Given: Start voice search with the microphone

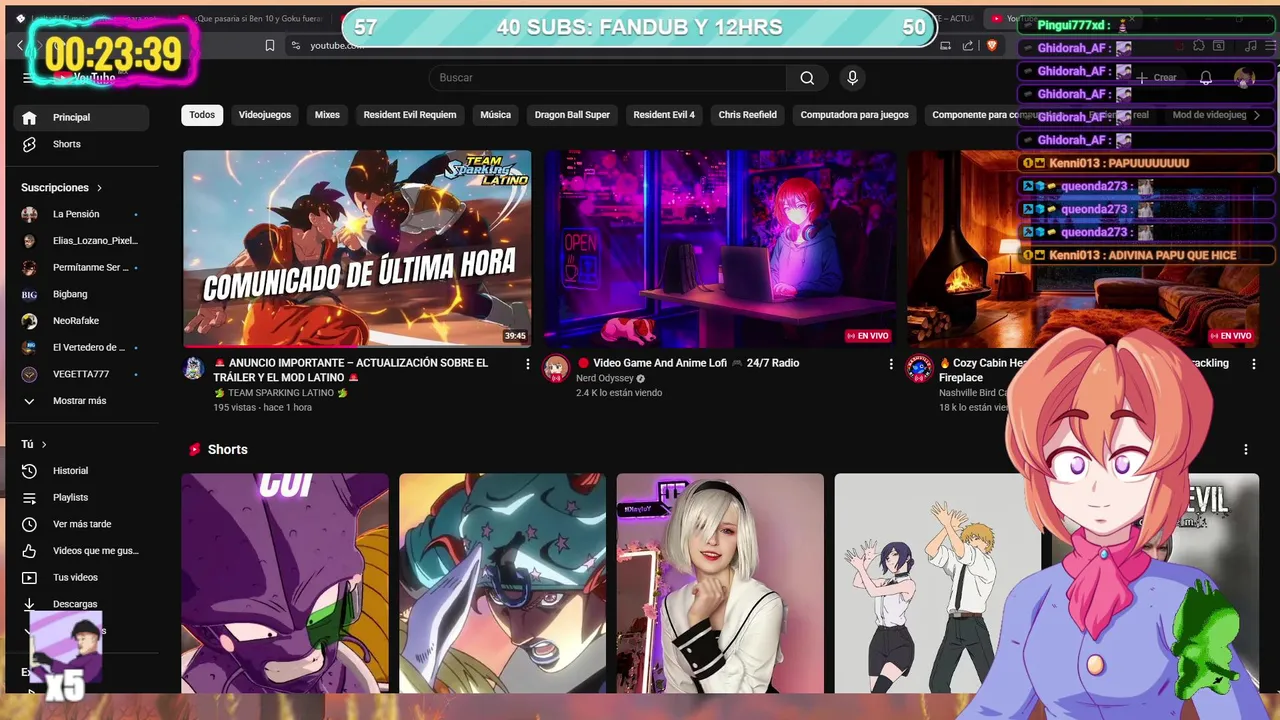Looking at the screenshot, I should point(852,78).
